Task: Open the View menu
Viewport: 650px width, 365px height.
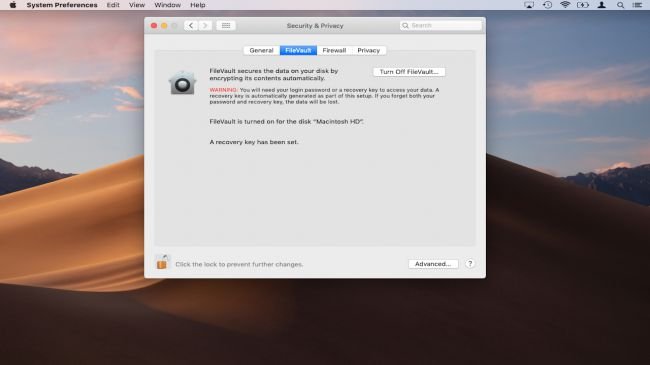Action: 137,5
